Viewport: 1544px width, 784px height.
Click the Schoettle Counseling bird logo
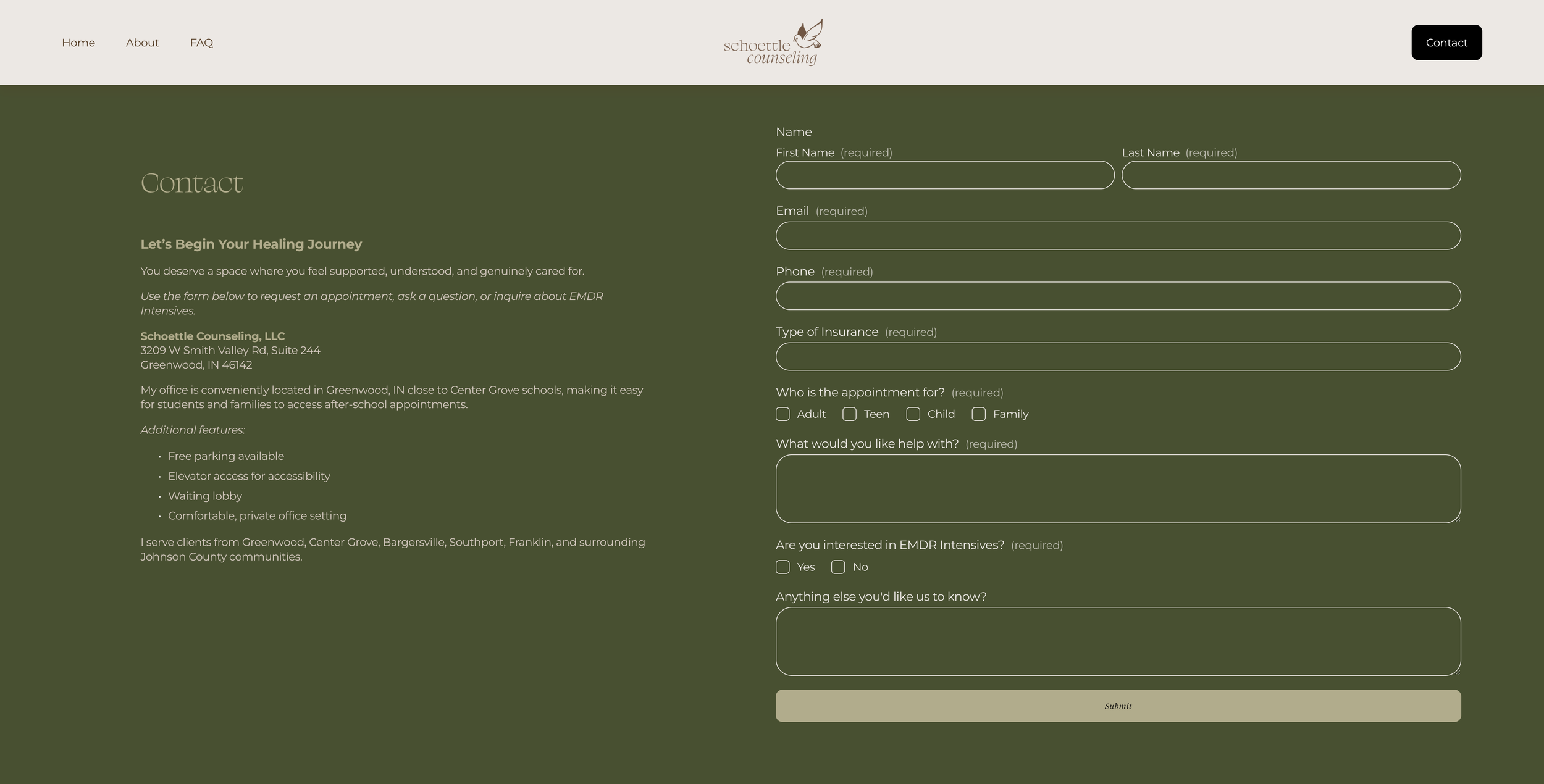pos(772,41)
